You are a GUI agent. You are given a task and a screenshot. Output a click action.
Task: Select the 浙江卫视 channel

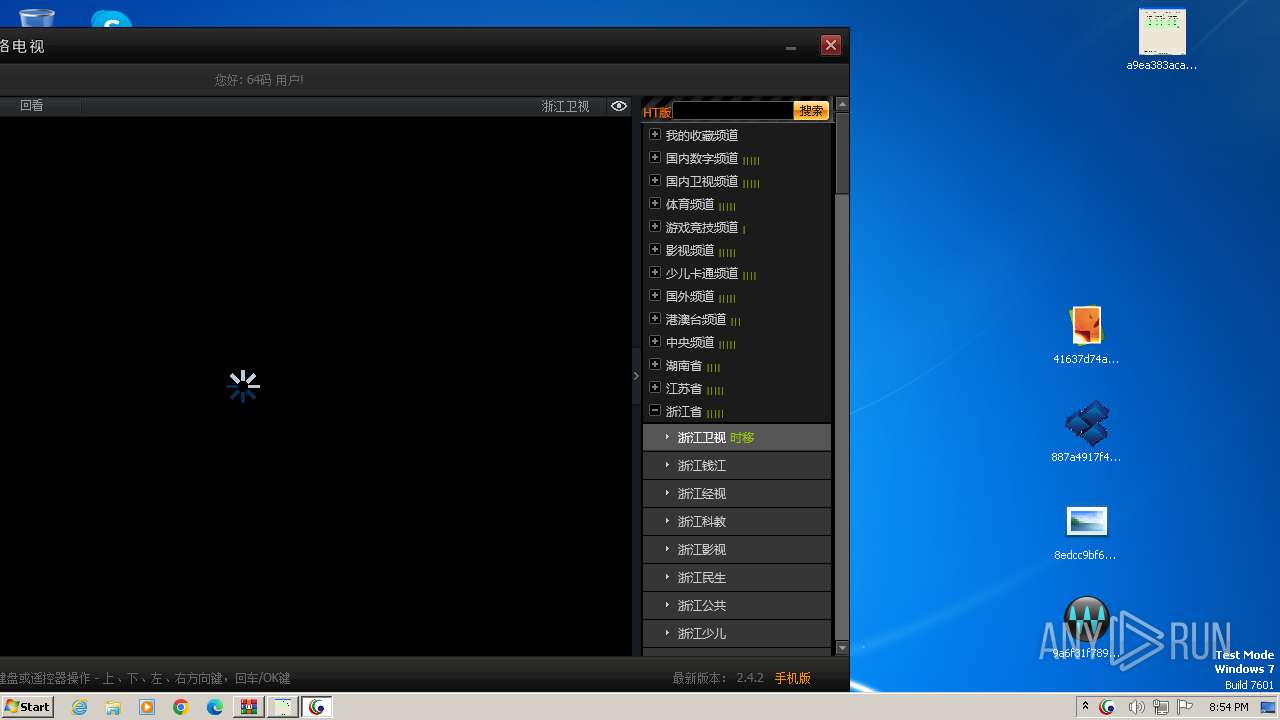click(737, 437)
